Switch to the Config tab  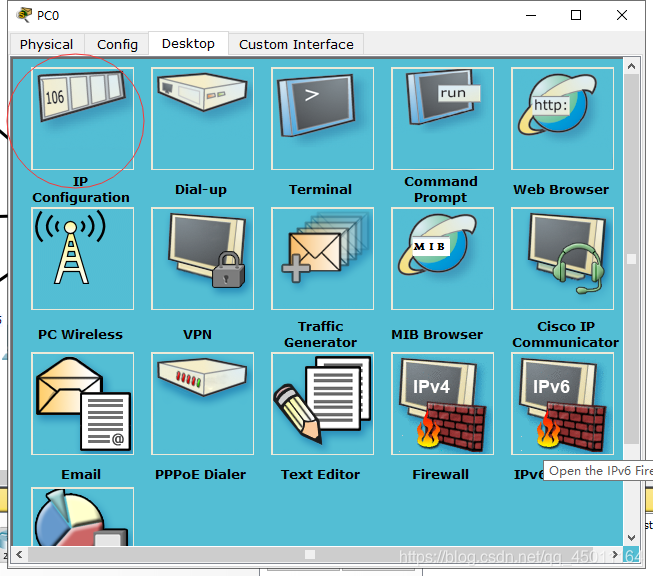[117, 44]
